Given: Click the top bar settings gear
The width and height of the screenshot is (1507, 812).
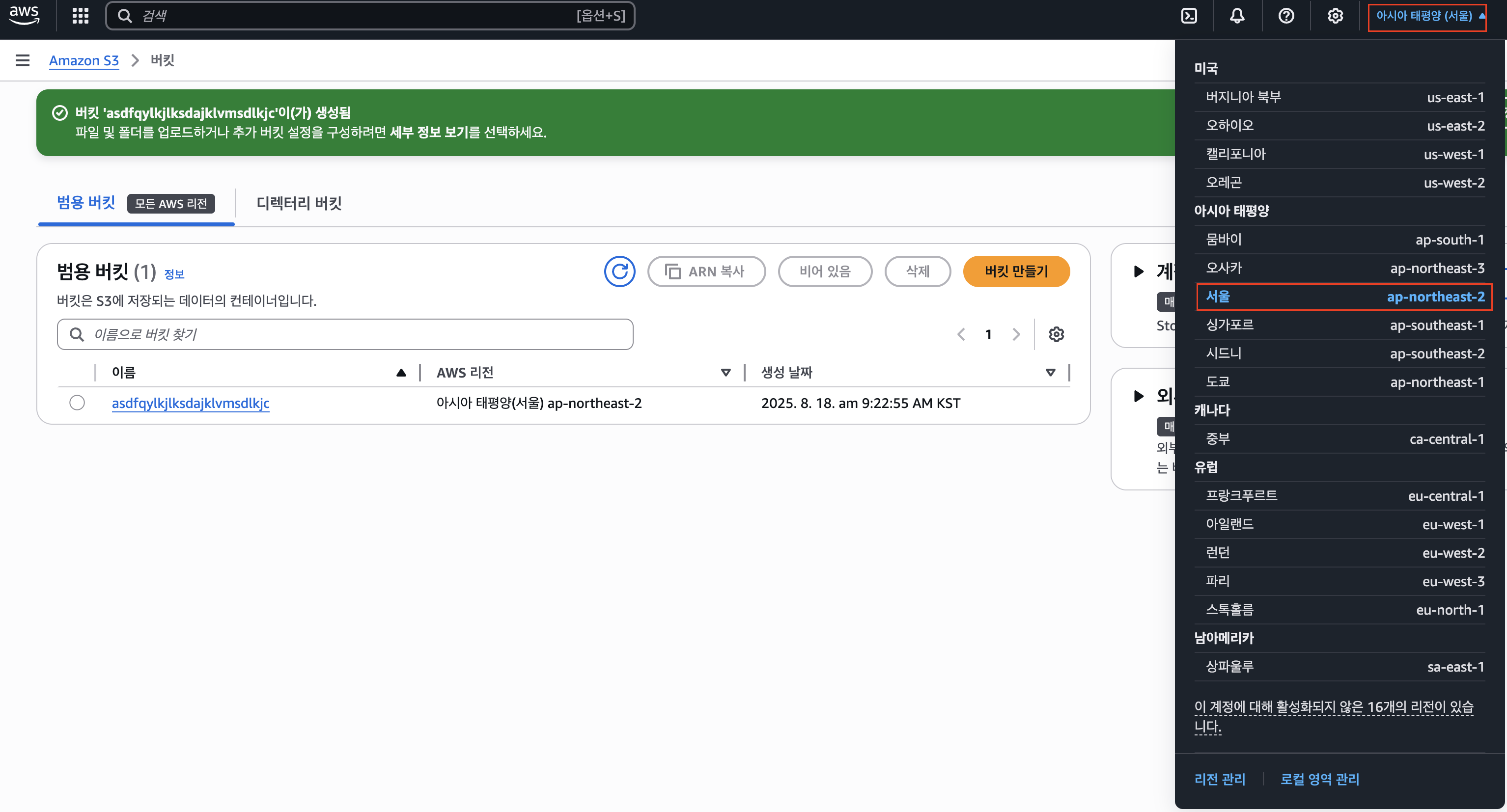Looking at the screenshot, I should click(1335, 16).
